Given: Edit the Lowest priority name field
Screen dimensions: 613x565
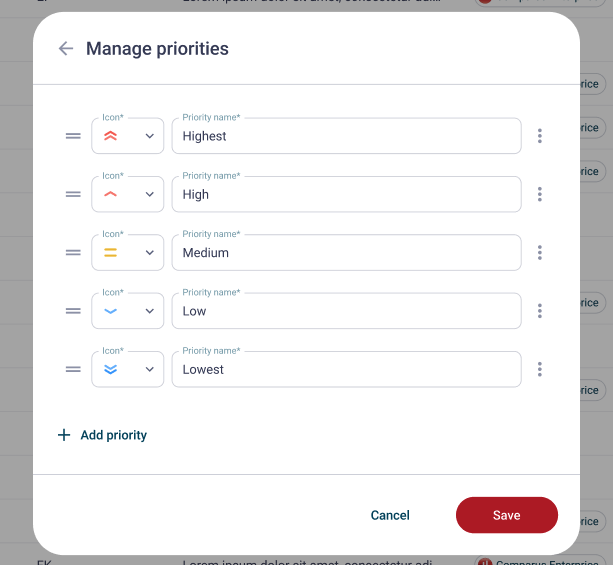Looking at the screenshot, I should point(346,369).
